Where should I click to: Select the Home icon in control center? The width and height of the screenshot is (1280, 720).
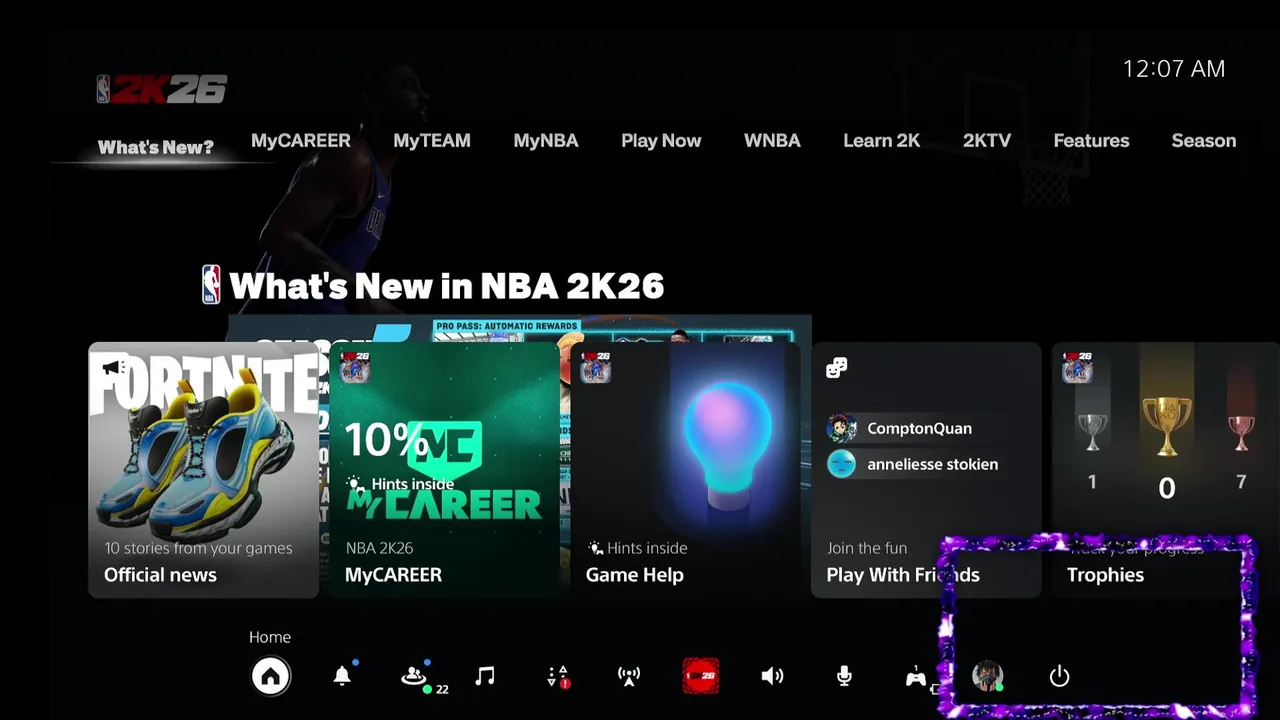click(270, 677)
